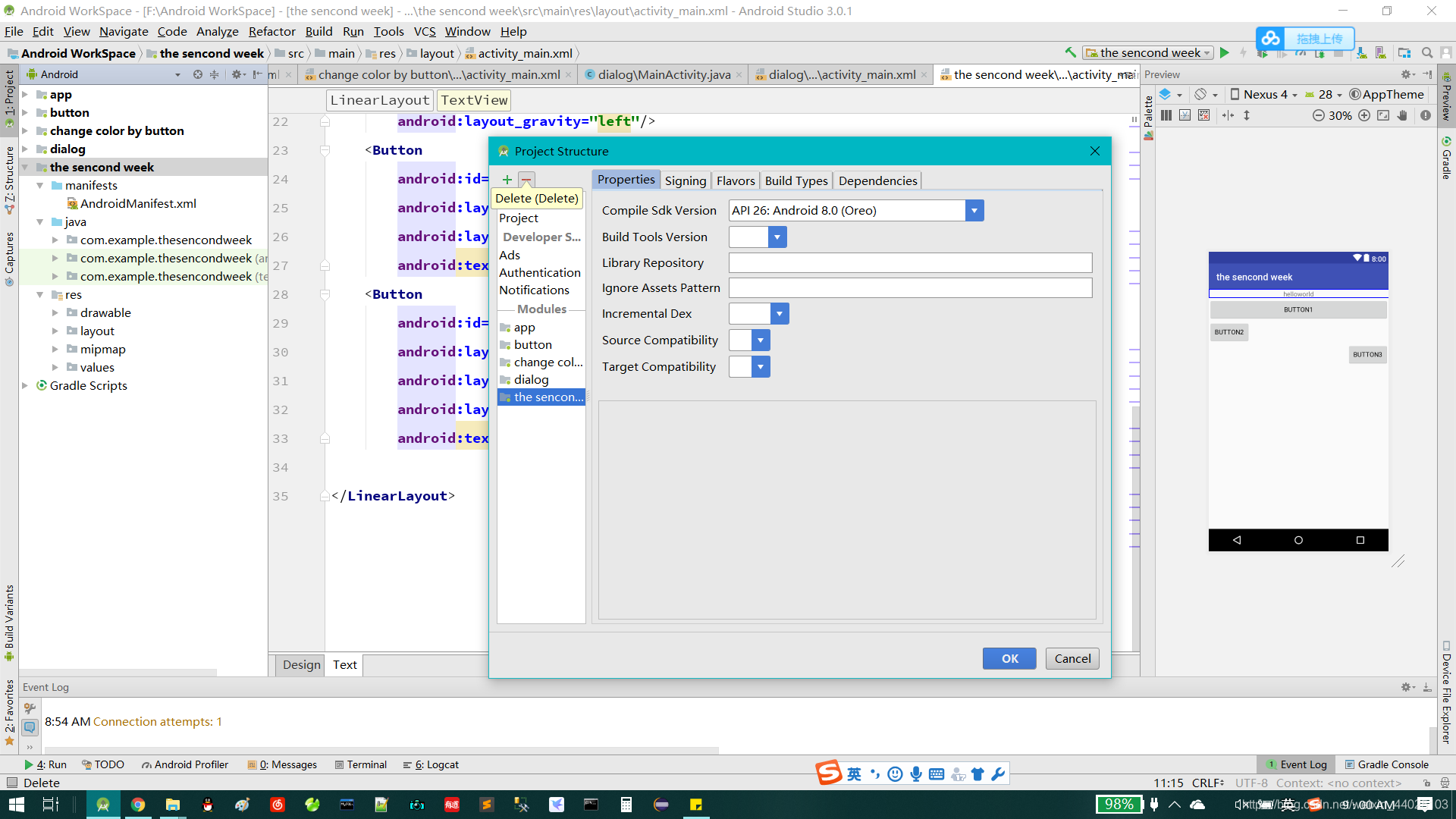Zoom in the layout preview
The width and height of the screenshot is (1456, 819).
click(1364, 115)
